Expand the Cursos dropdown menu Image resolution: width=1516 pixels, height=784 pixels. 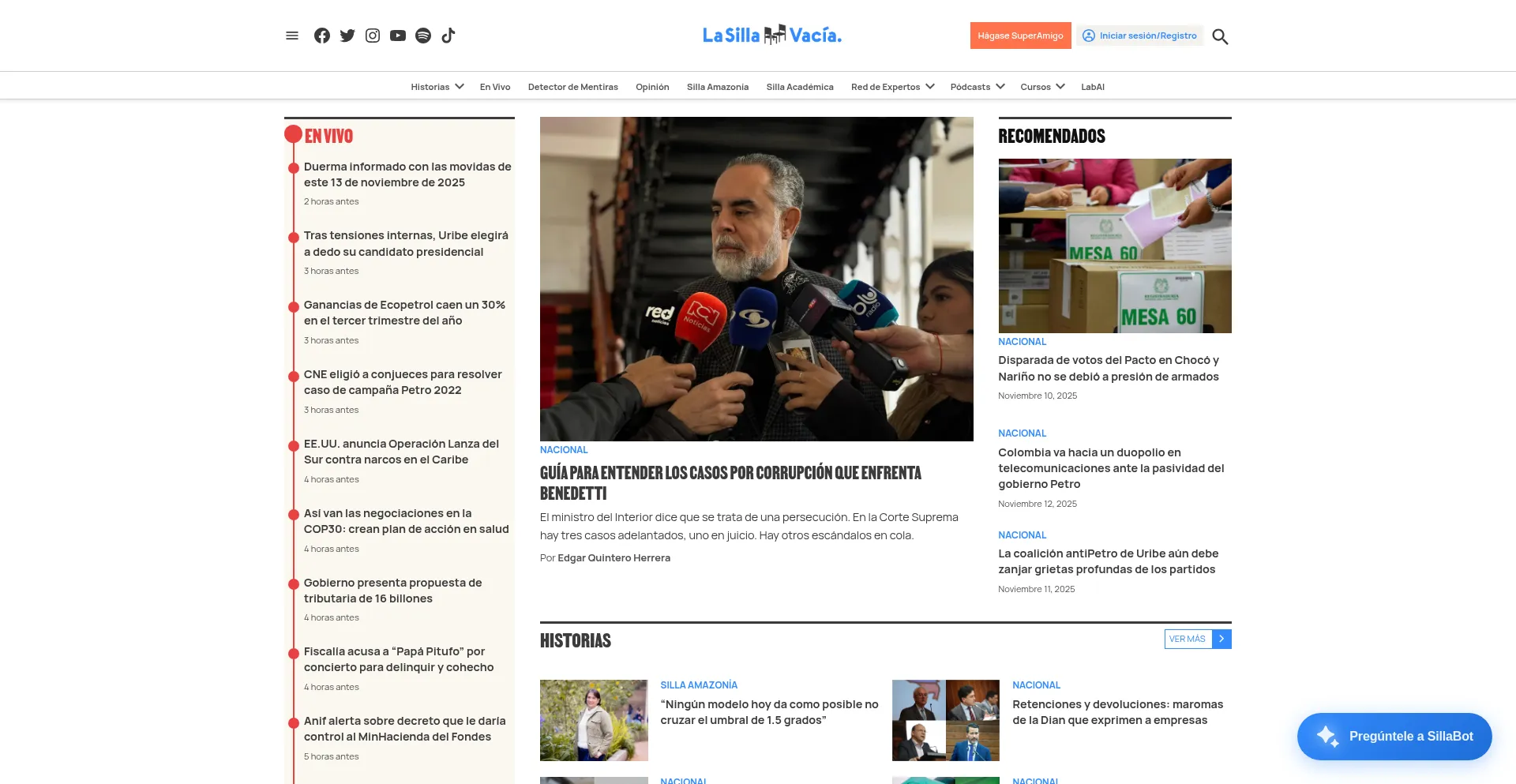tap(1060, 87)
